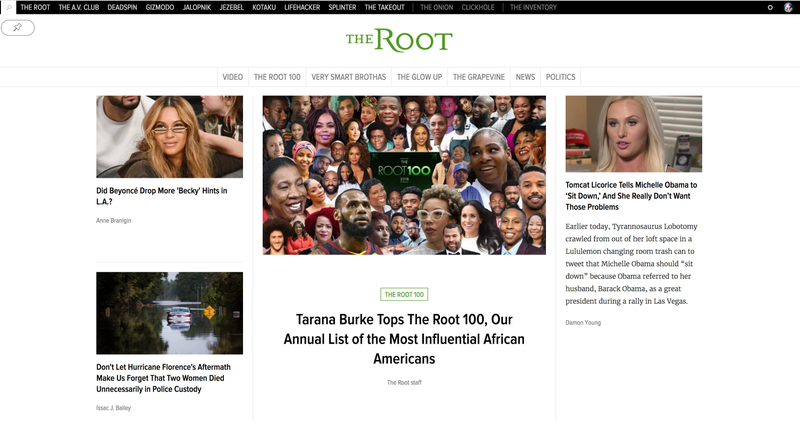The image size is (800, 429).
Task: Click The Root green logo
Action: click(399, 40)
